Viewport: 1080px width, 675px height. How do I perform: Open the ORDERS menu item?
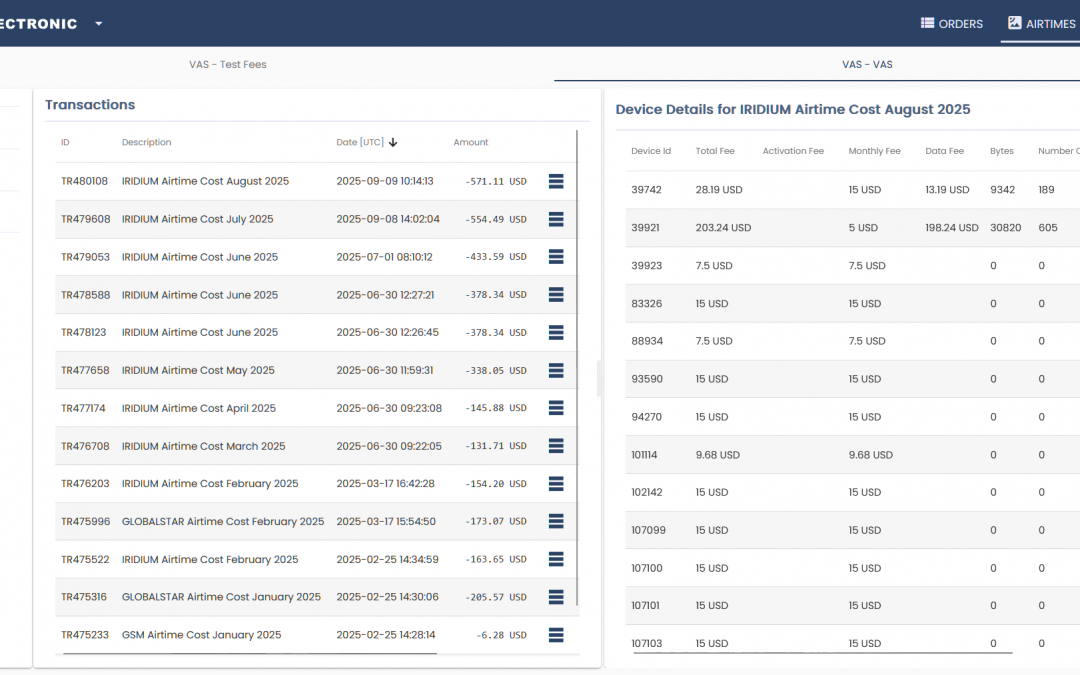pos(960,24)
